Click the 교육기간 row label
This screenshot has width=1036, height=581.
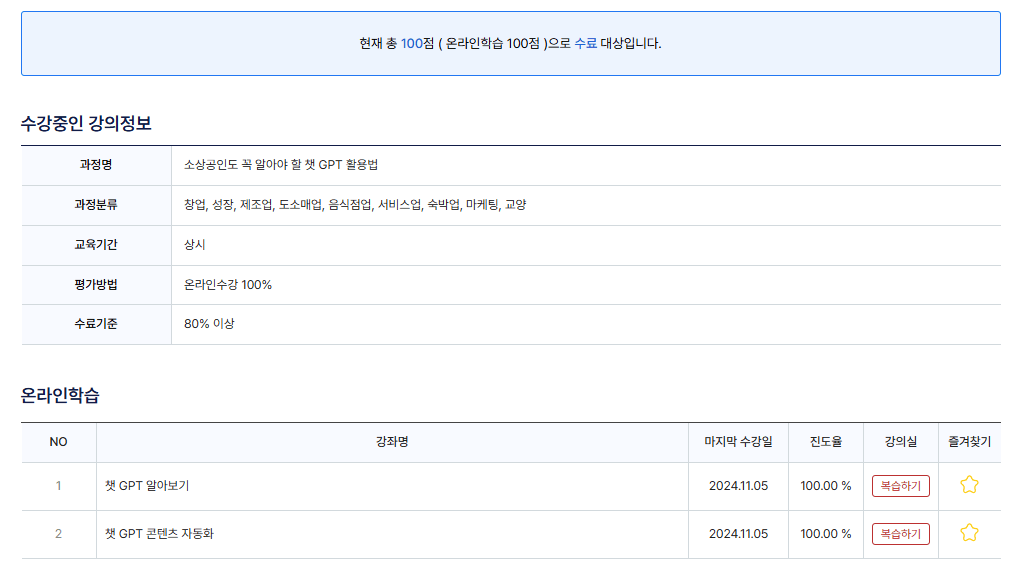(x=96, y=245)
